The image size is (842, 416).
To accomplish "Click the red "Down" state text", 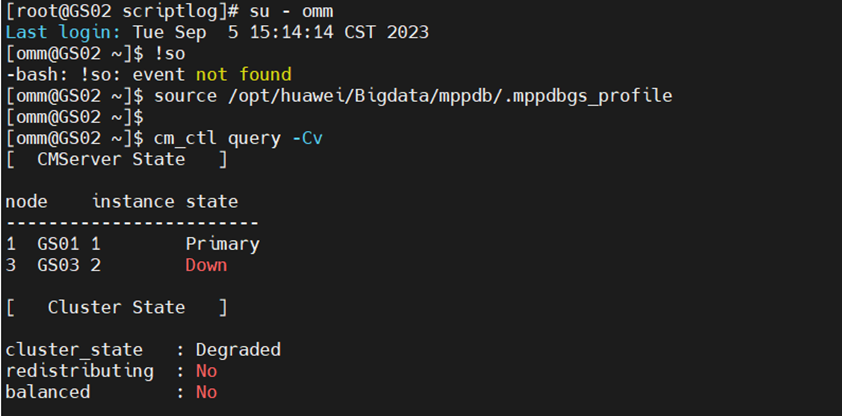I will [206, 265].
